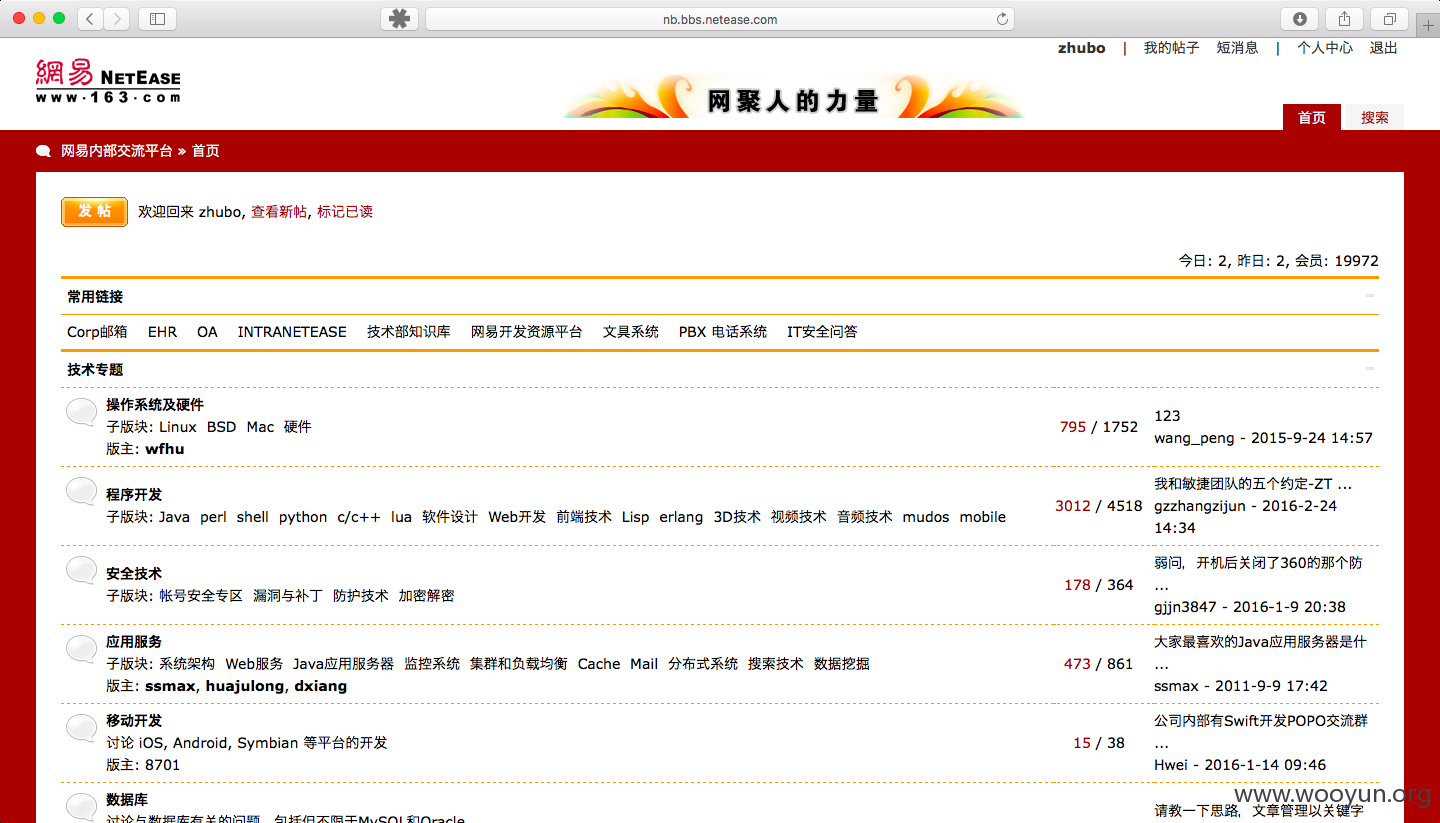Click breadcrumb chat bubble icon
1440x823 pixels.
pos(43,151)
